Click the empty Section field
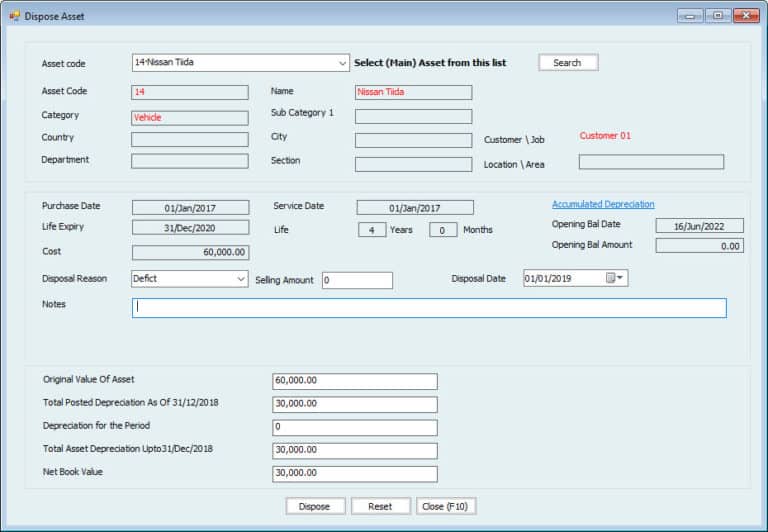 413,164
